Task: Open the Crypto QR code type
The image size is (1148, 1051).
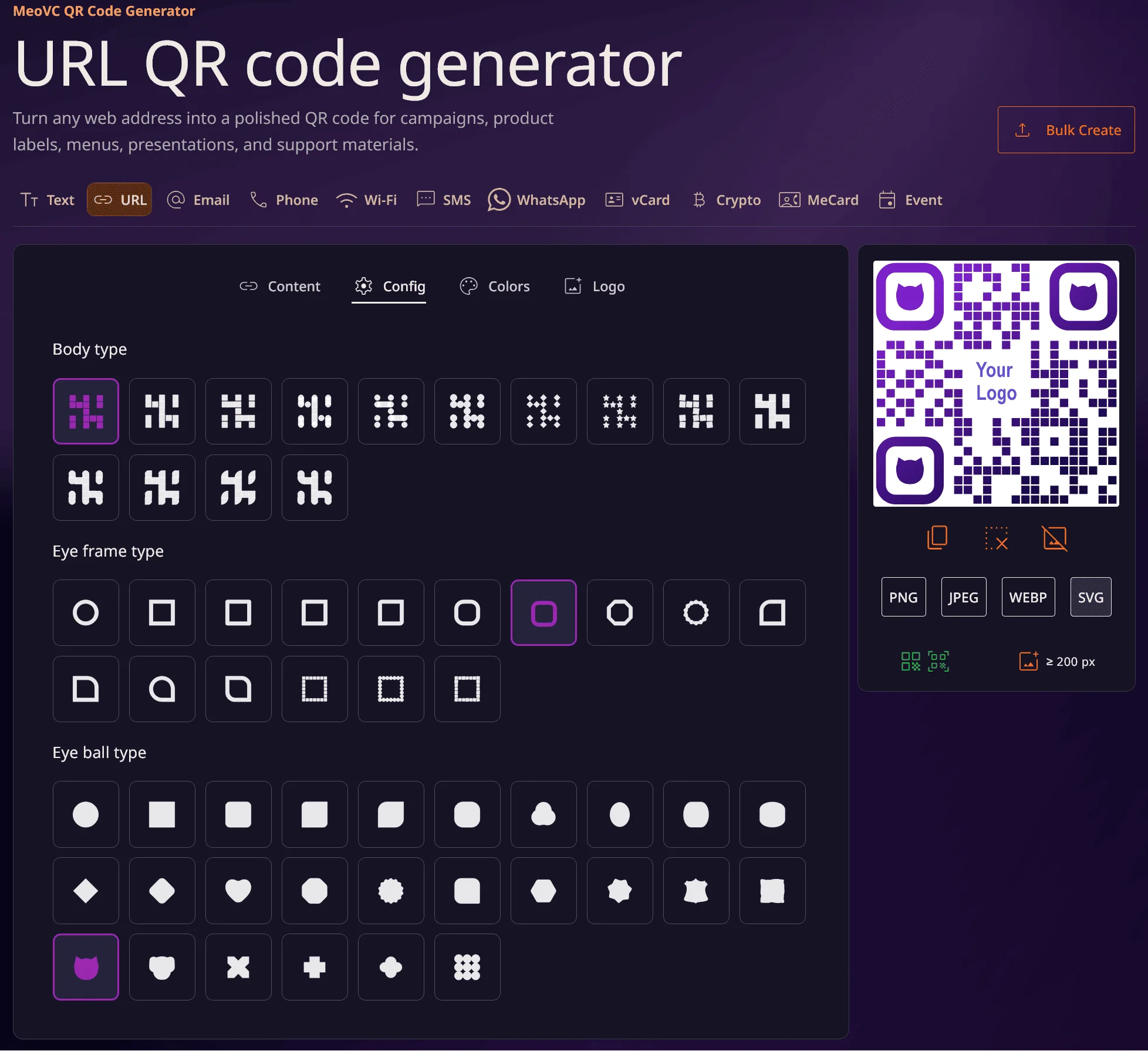Action: tap(726, 200)
